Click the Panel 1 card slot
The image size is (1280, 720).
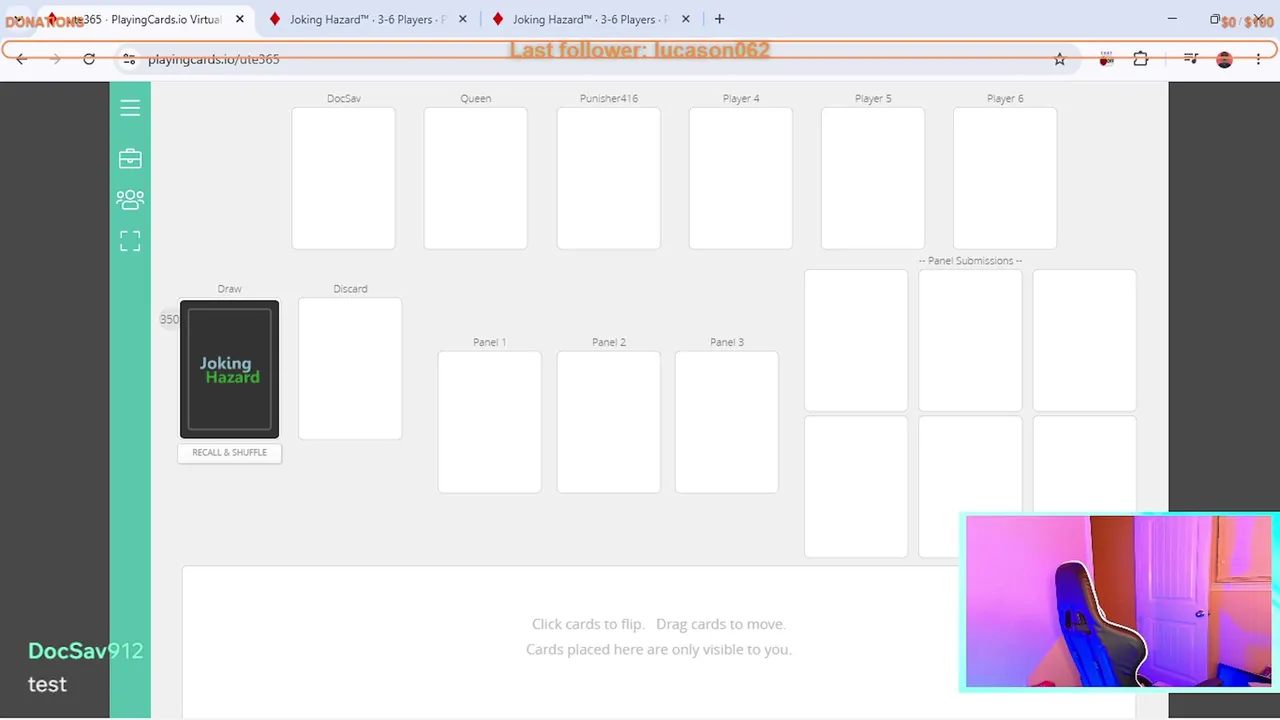pos(490,422)
